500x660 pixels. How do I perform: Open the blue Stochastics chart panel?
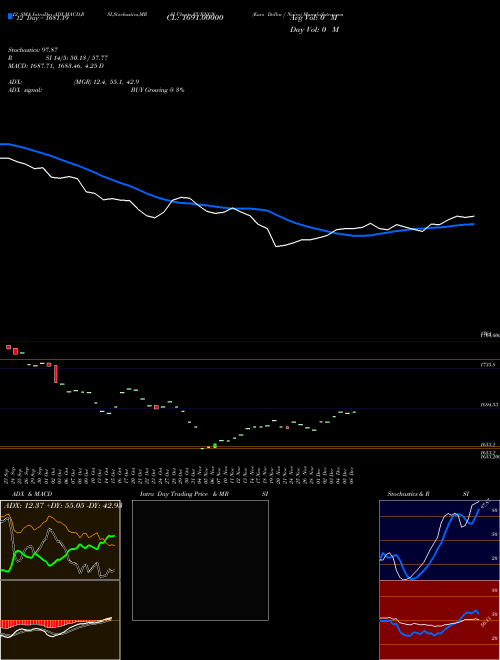(439, 540)
